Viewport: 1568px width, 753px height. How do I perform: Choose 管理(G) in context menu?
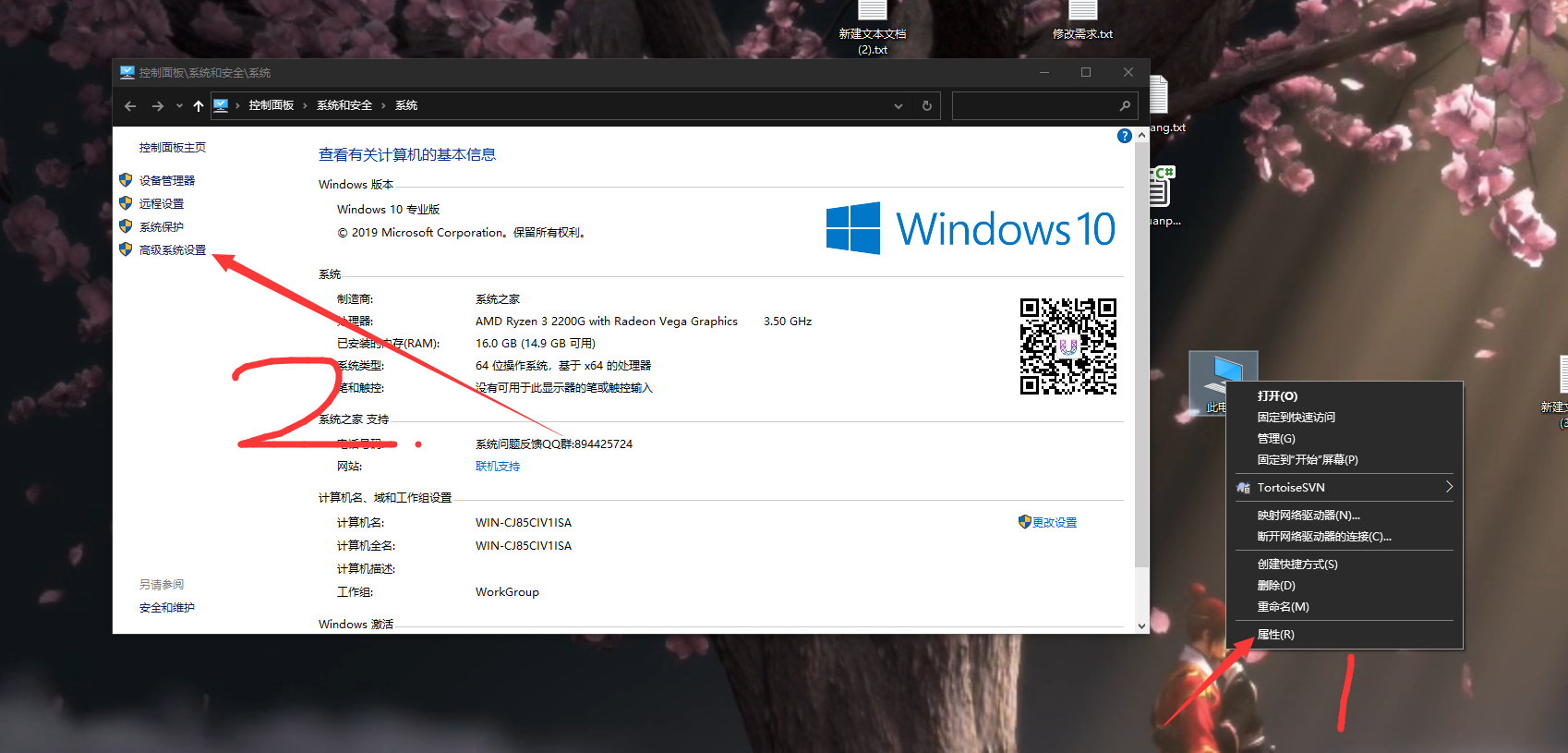[1345, 438]
